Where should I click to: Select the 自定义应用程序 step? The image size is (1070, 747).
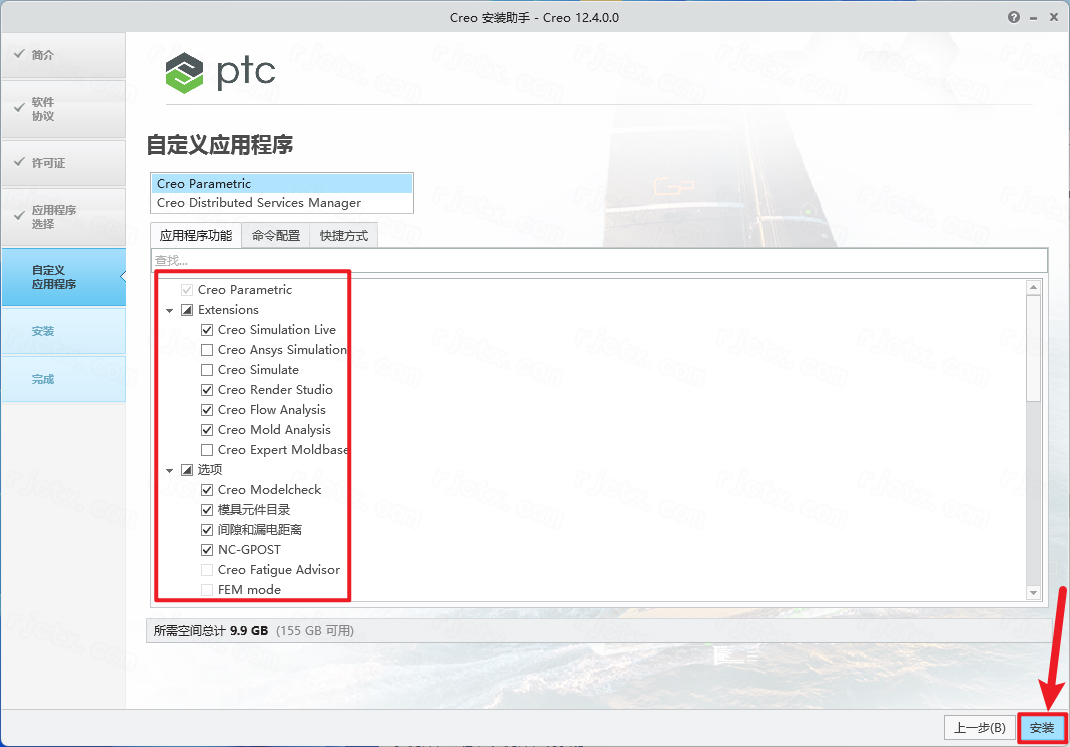tap(63, 277)
